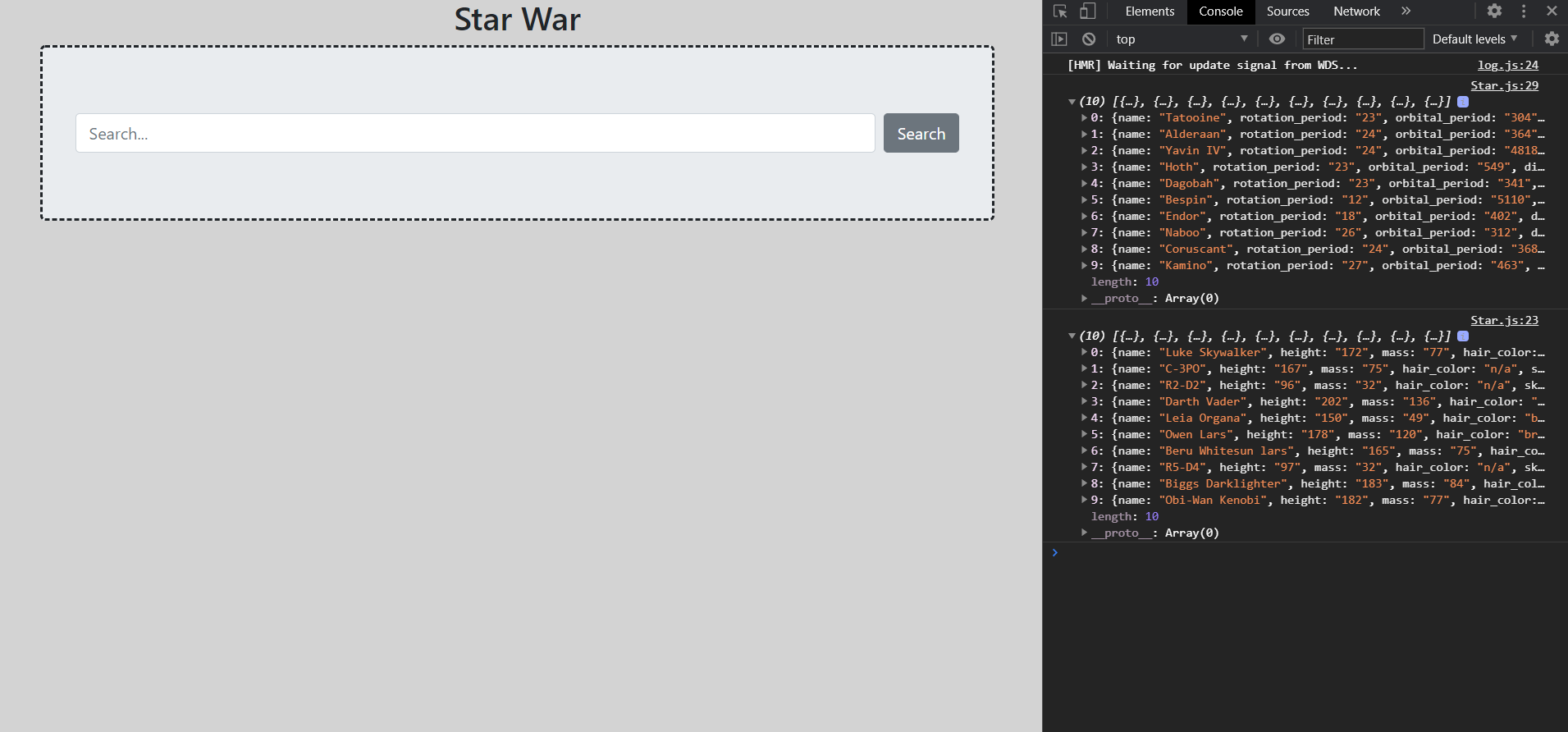1568x732 pixels.
Task: Expand the Bespin object entry
Action: tap(1084, 200)
